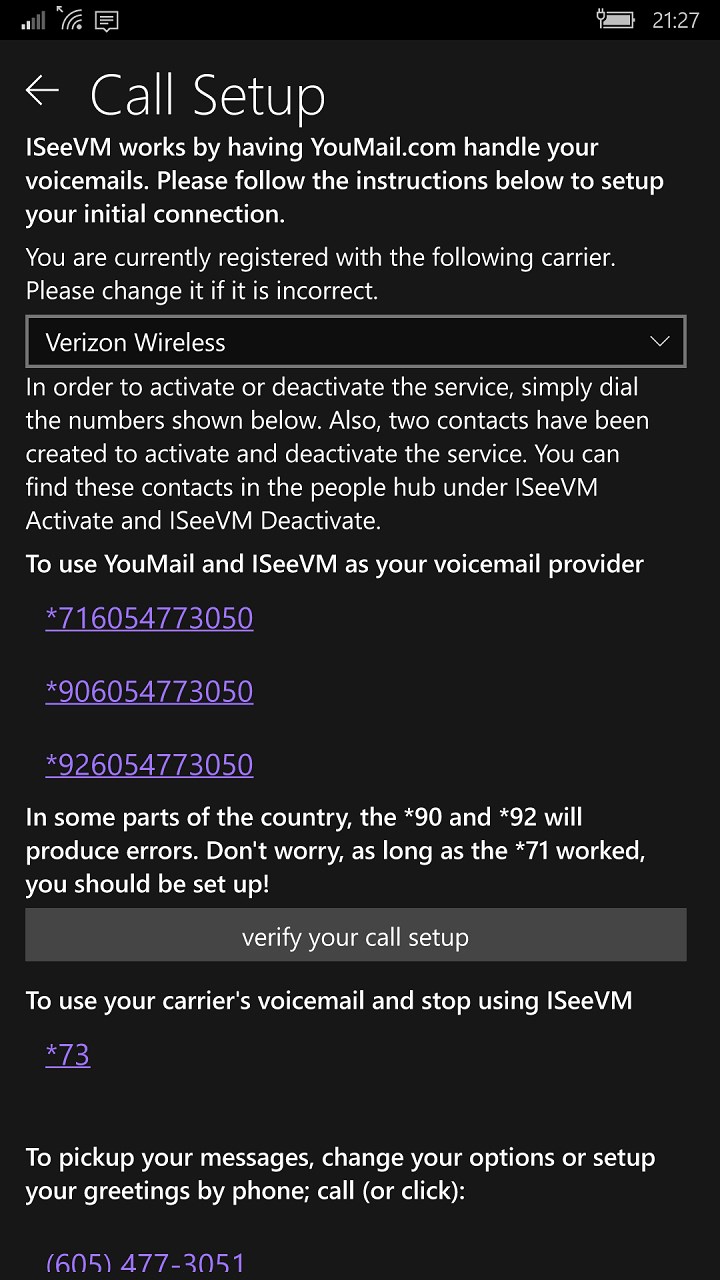
Task: Dial the *926054773050 activation link
Action: [149, 764]
